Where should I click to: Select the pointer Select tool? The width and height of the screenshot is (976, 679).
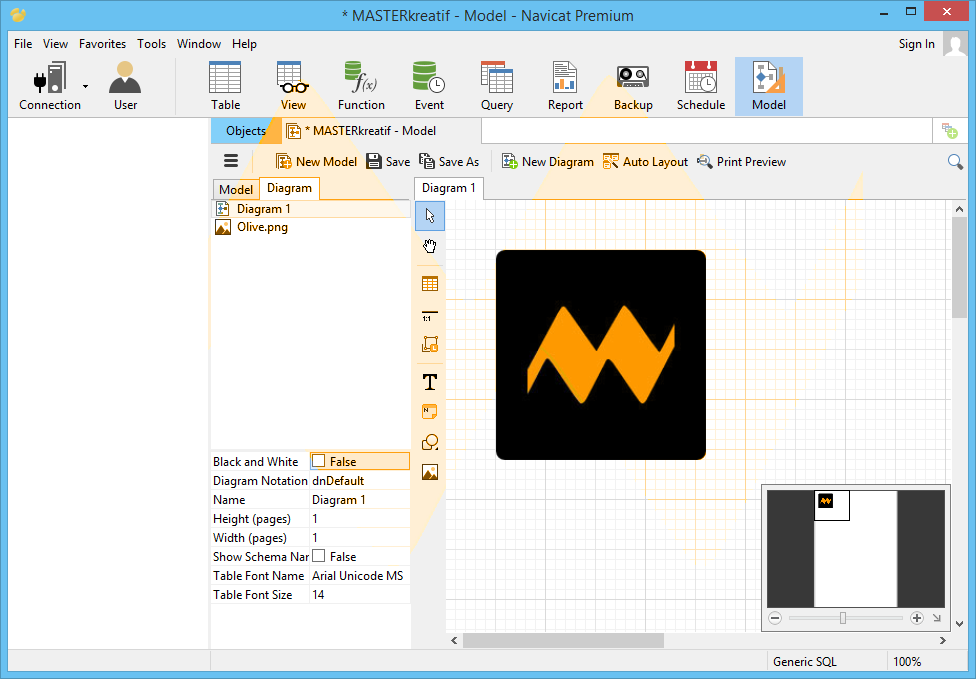coord(429,216)
